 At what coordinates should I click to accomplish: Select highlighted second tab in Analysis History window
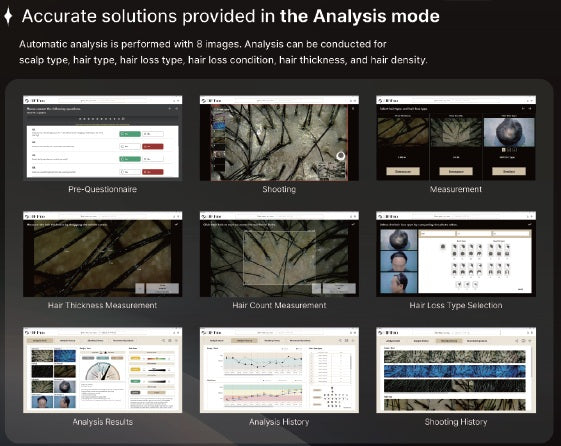coord(244,340)
